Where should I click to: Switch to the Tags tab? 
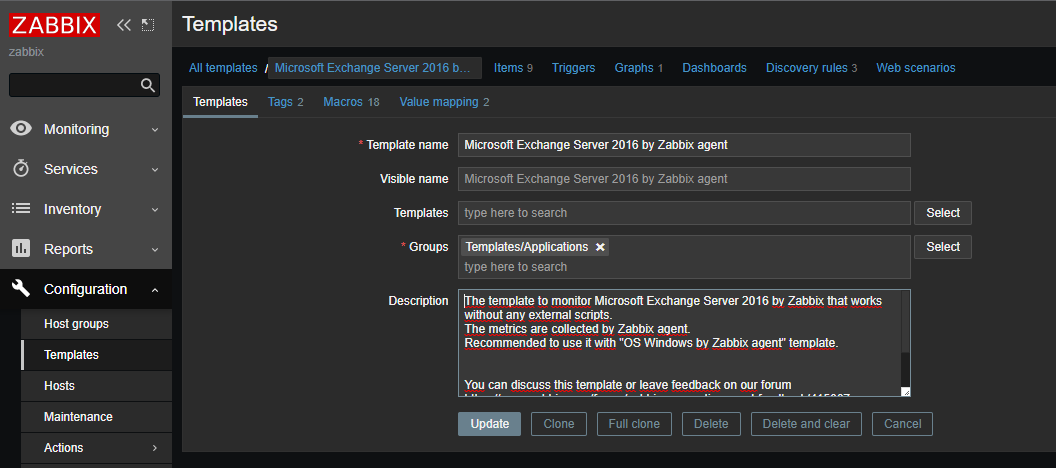click(286, 102)
